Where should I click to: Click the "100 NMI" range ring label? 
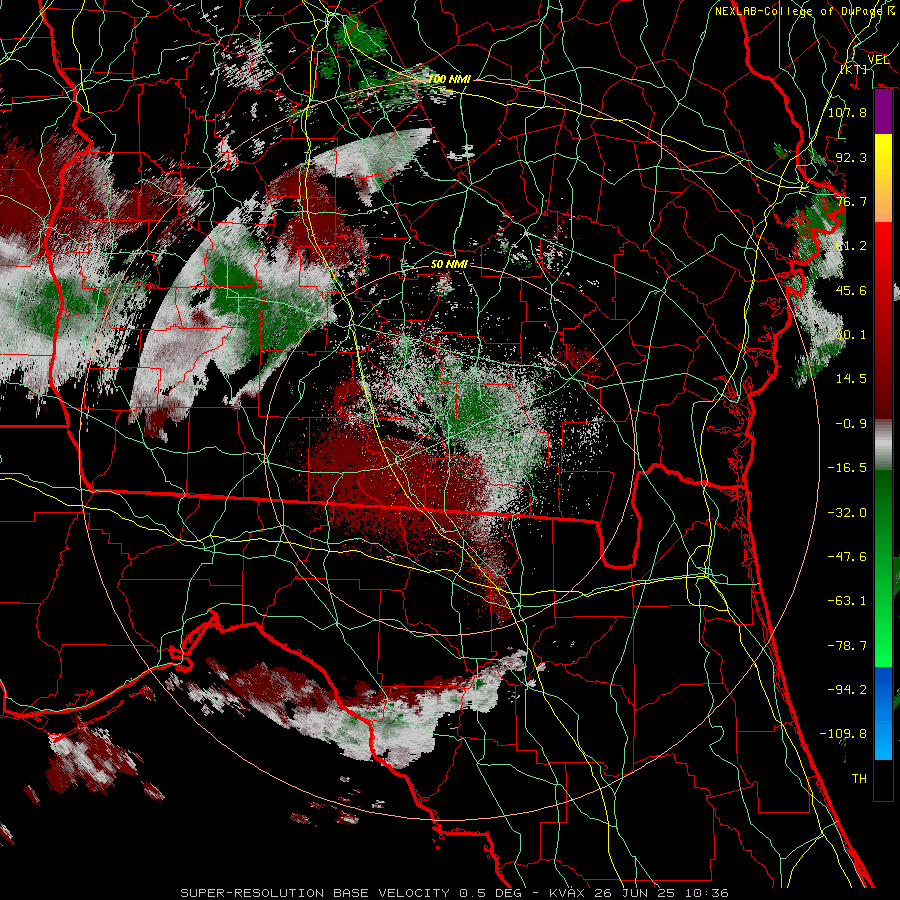449,79
